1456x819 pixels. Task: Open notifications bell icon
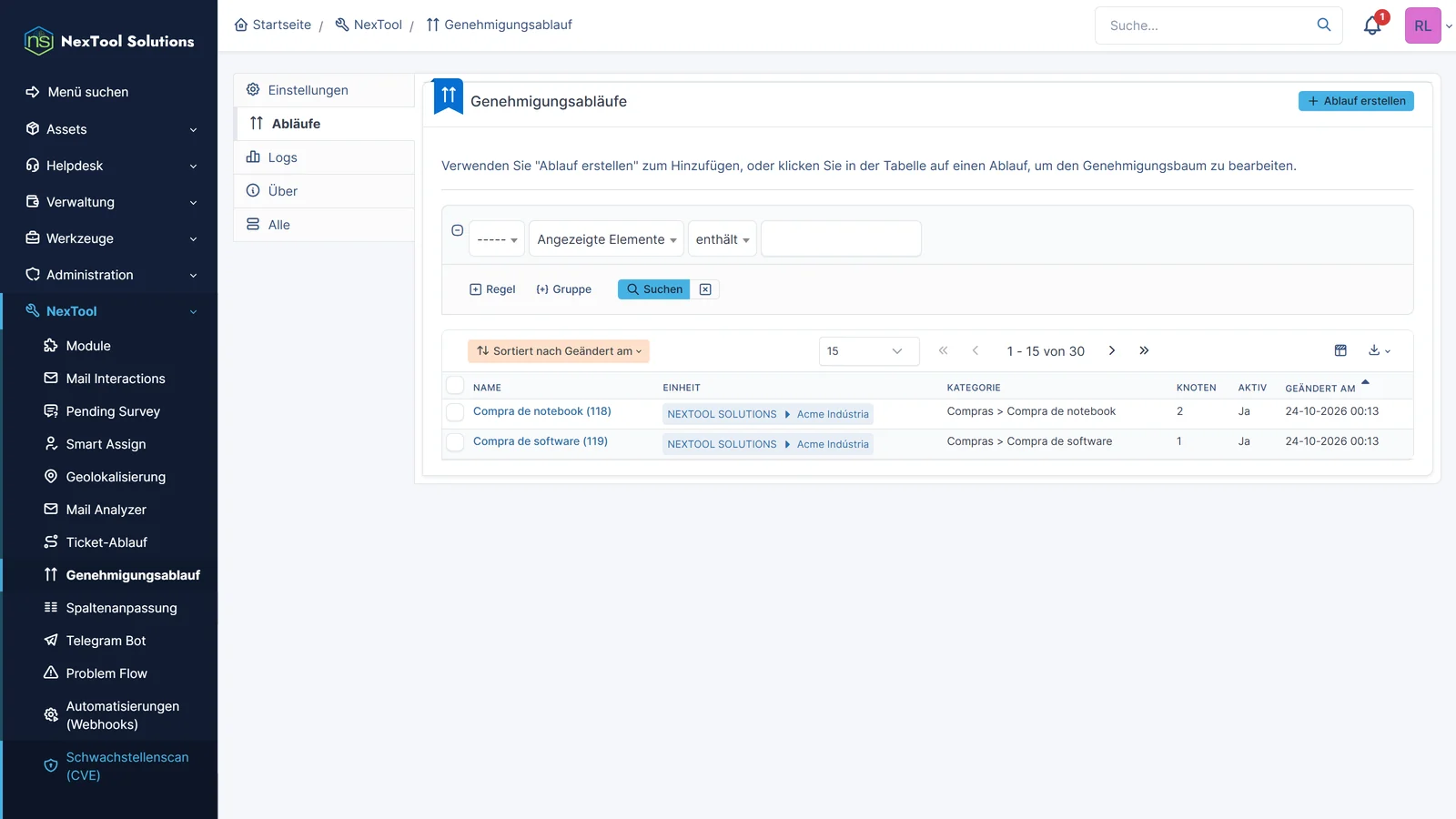(1372, 25)
